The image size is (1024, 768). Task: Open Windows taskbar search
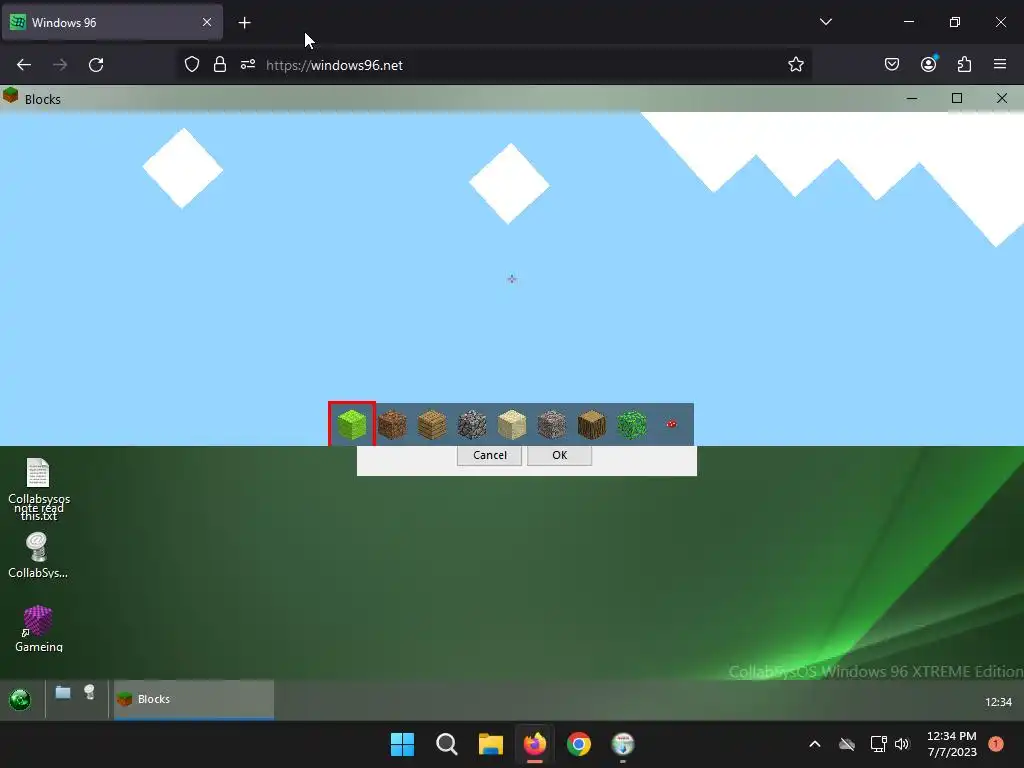pos(447,744)
